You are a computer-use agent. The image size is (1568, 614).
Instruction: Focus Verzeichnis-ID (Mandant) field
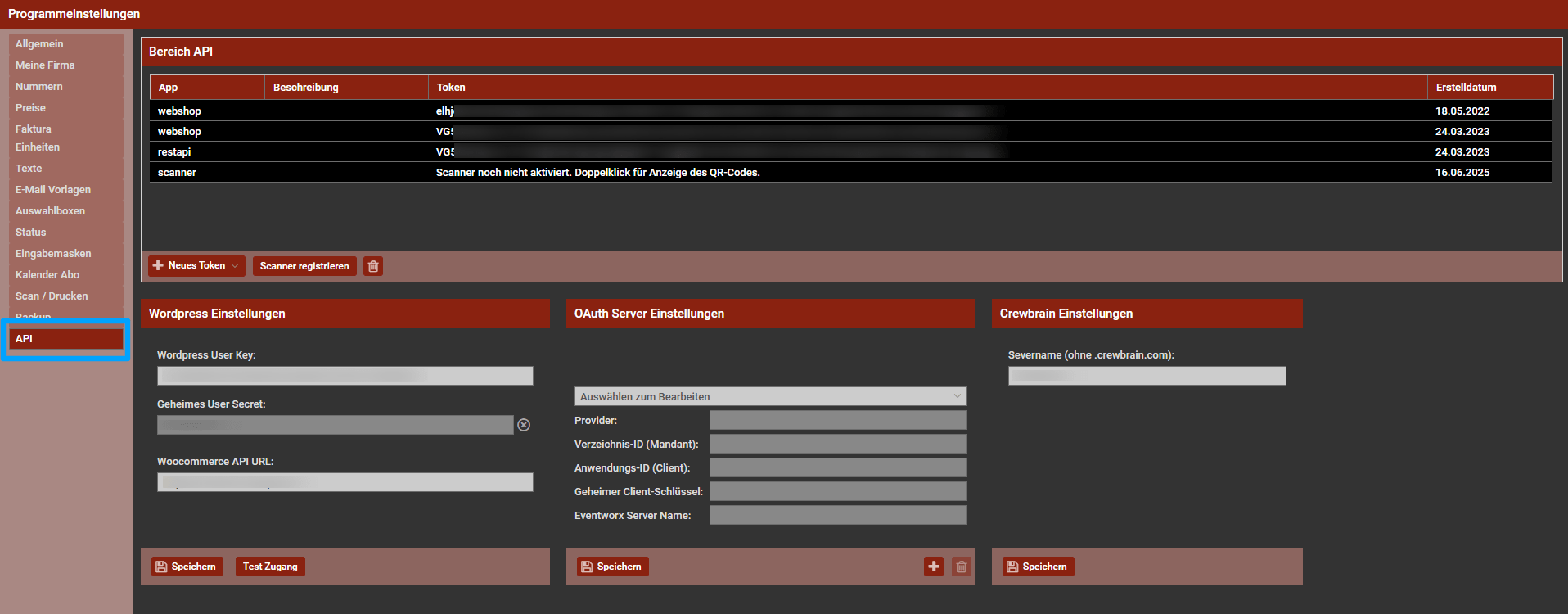point(838,444)
